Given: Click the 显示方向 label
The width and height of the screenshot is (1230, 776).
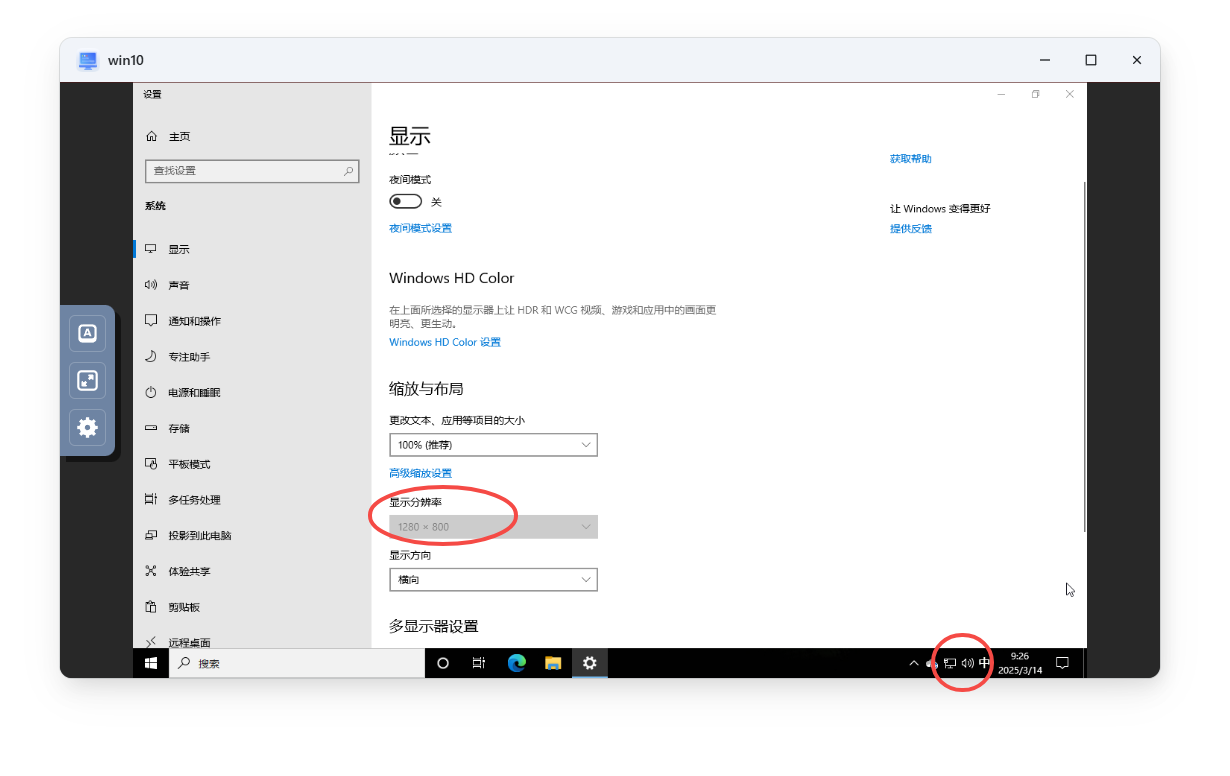Looking at the screenshot, I should pos(410,555).
